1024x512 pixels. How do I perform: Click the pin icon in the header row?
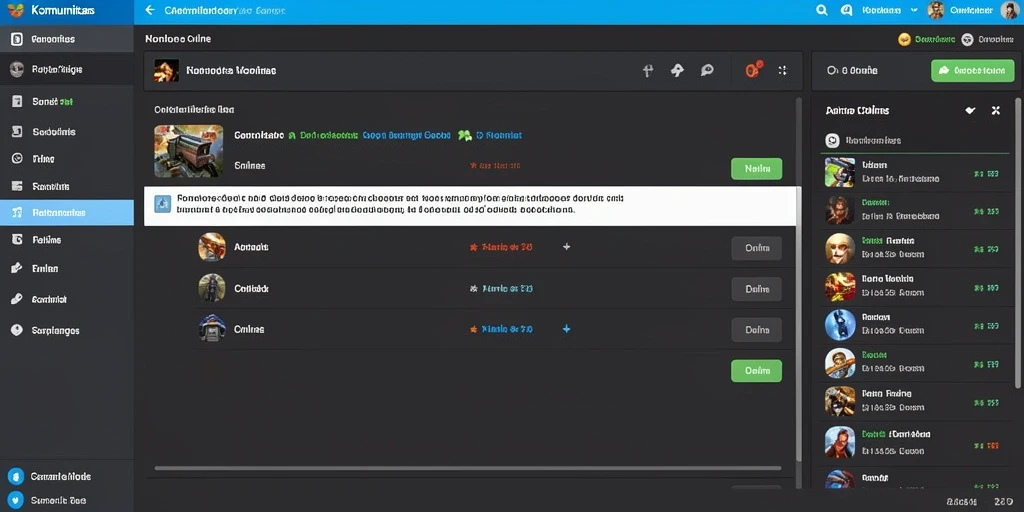click(648, 71)
